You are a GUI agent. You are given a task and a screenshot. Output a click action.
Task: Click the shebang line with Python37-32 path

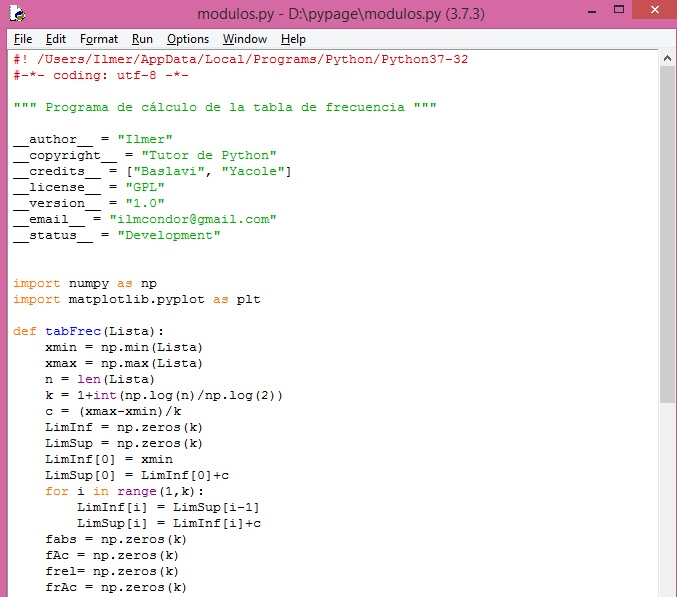(240, 59)
